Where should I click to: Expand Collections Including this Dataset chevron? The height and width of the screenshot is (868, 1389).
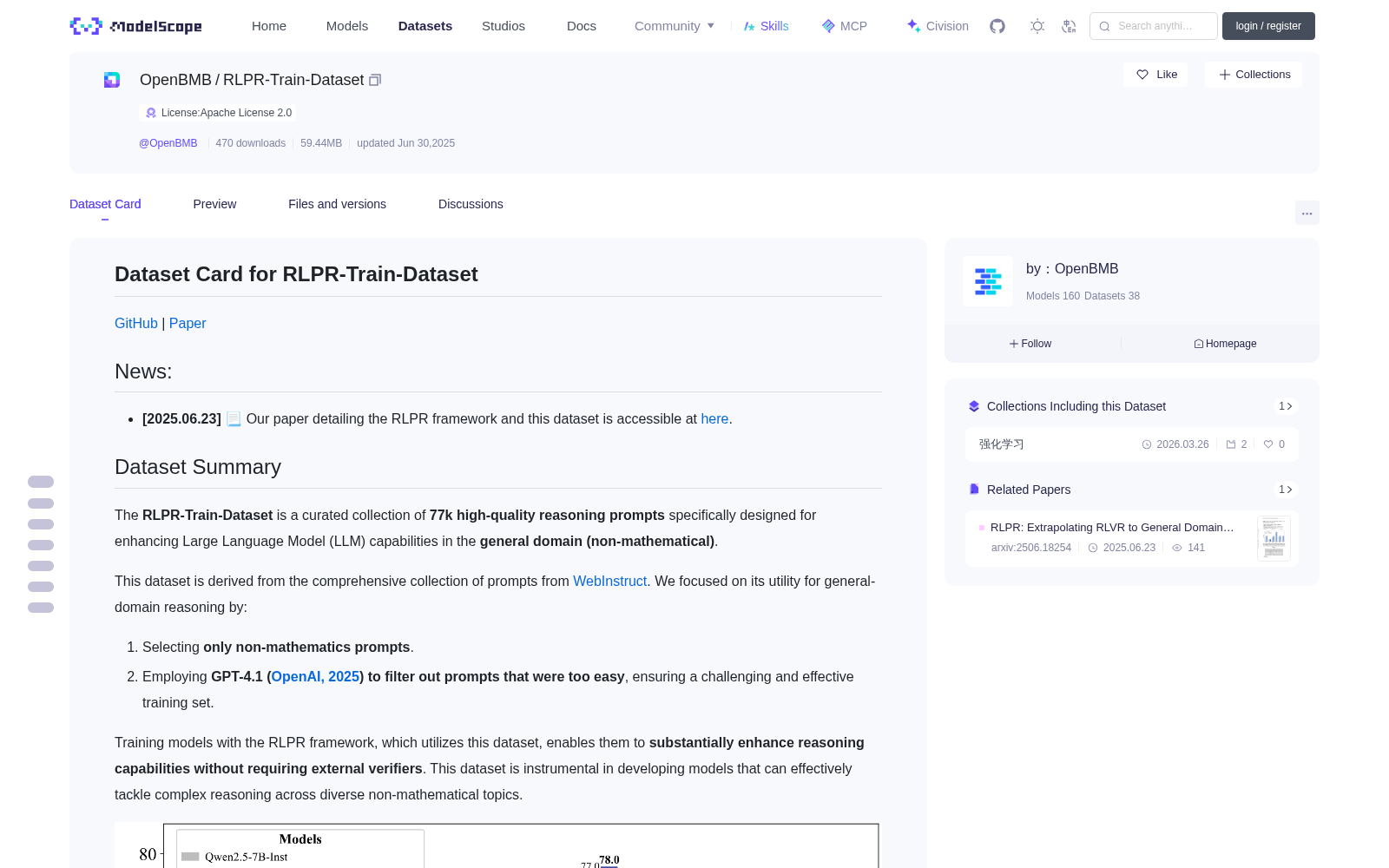(x=1286, y=406)
